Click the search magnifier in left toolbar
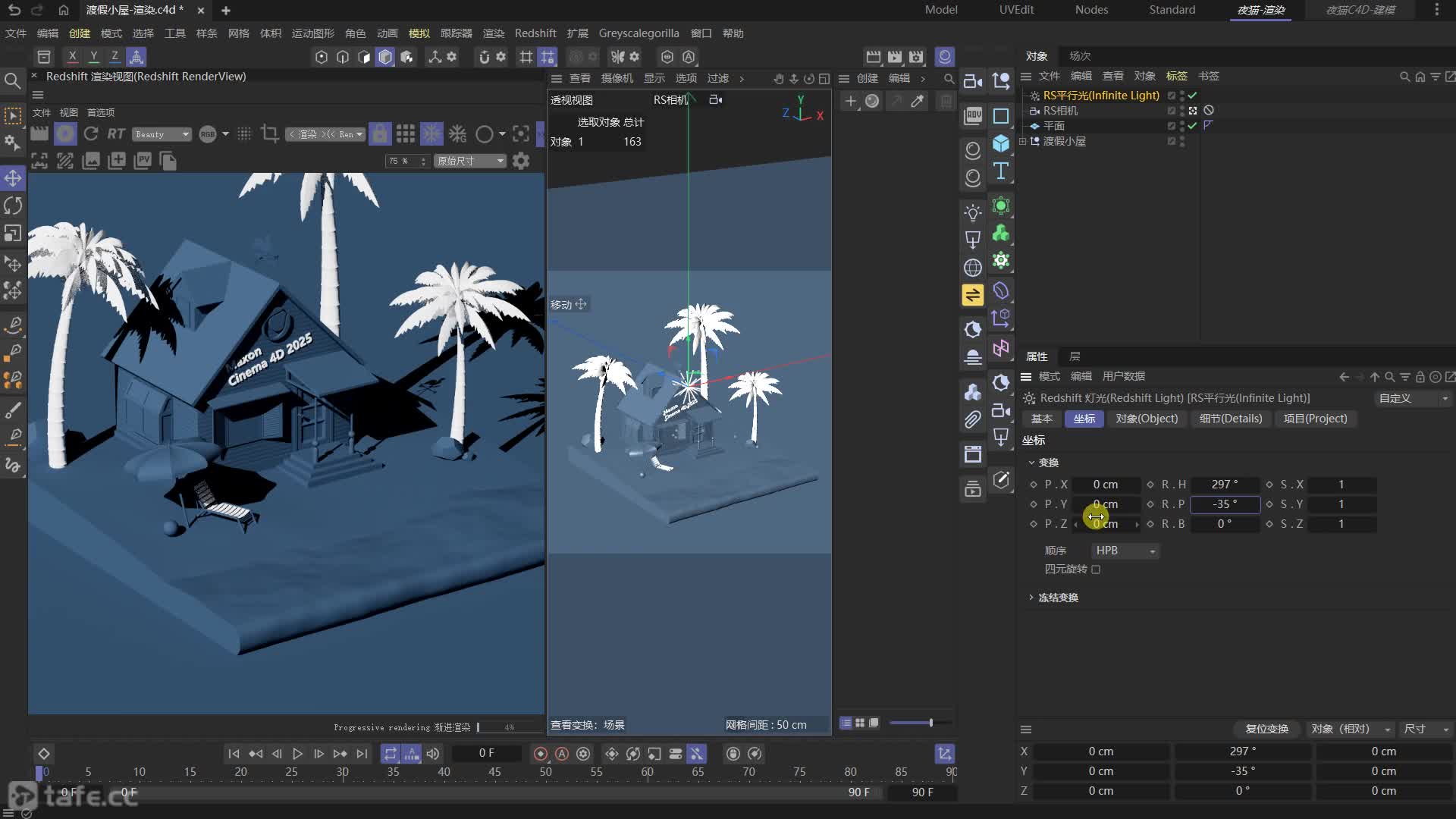 [x=12, y=80]
